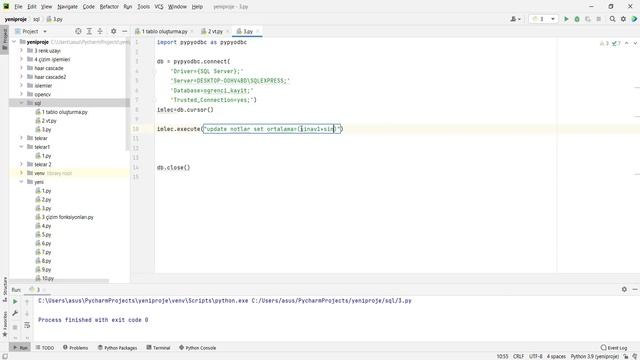Open the Problems tool window
Image resolution: width=640 pixels, height=360 pixels.
point(76,348)
